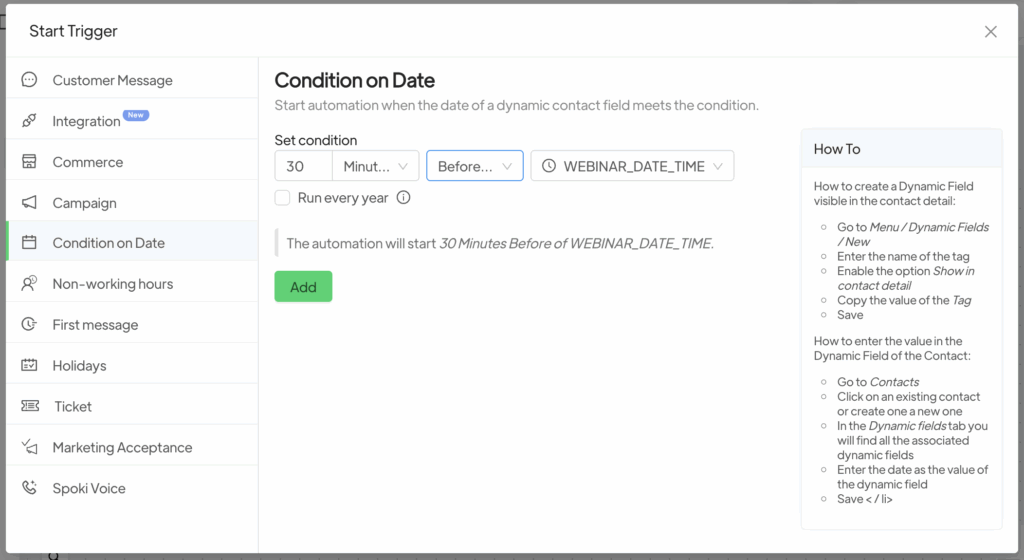Click the Spoki Voice phone icon
This screenshot has height=560, width=1024.
click(29, 488)
